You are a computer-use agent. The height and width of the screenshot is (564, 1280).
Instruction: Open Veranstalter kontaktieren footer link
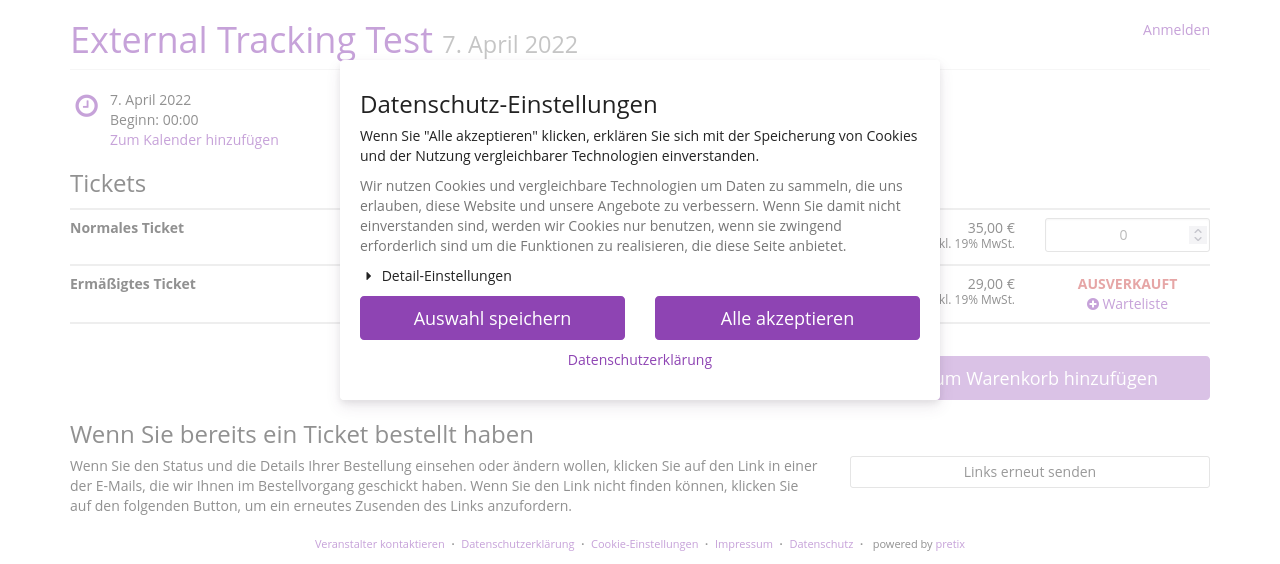[380, 544]
